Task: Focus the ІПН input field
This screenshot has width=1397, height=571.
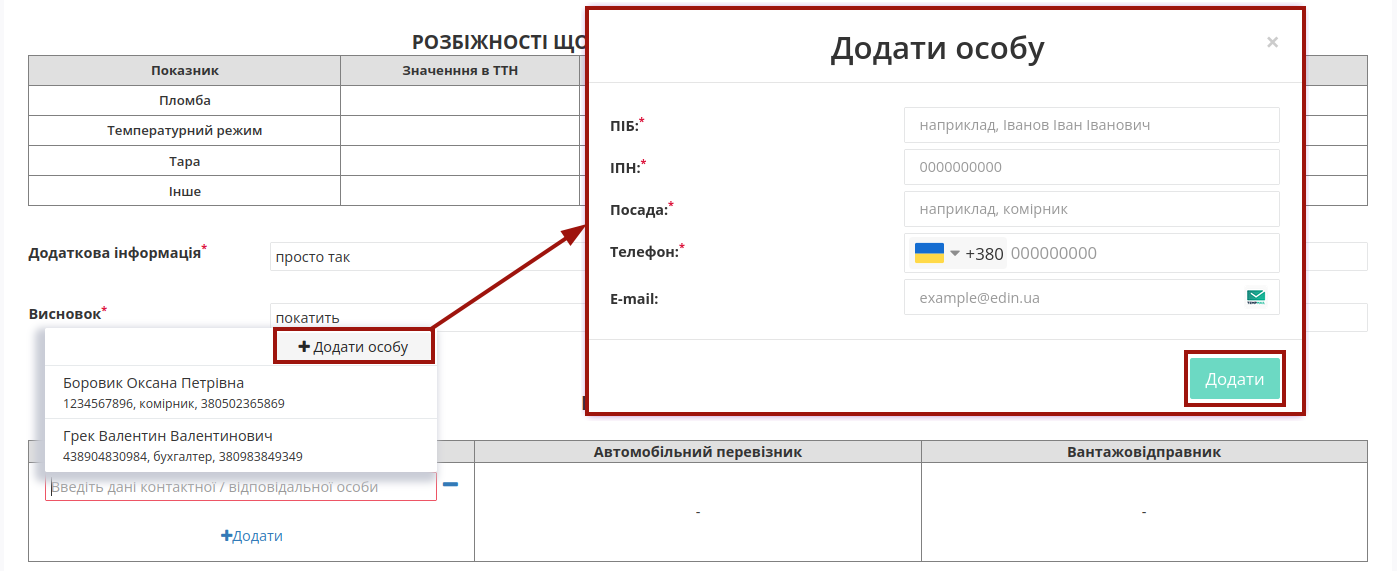Action: (x=1091, y=167)
